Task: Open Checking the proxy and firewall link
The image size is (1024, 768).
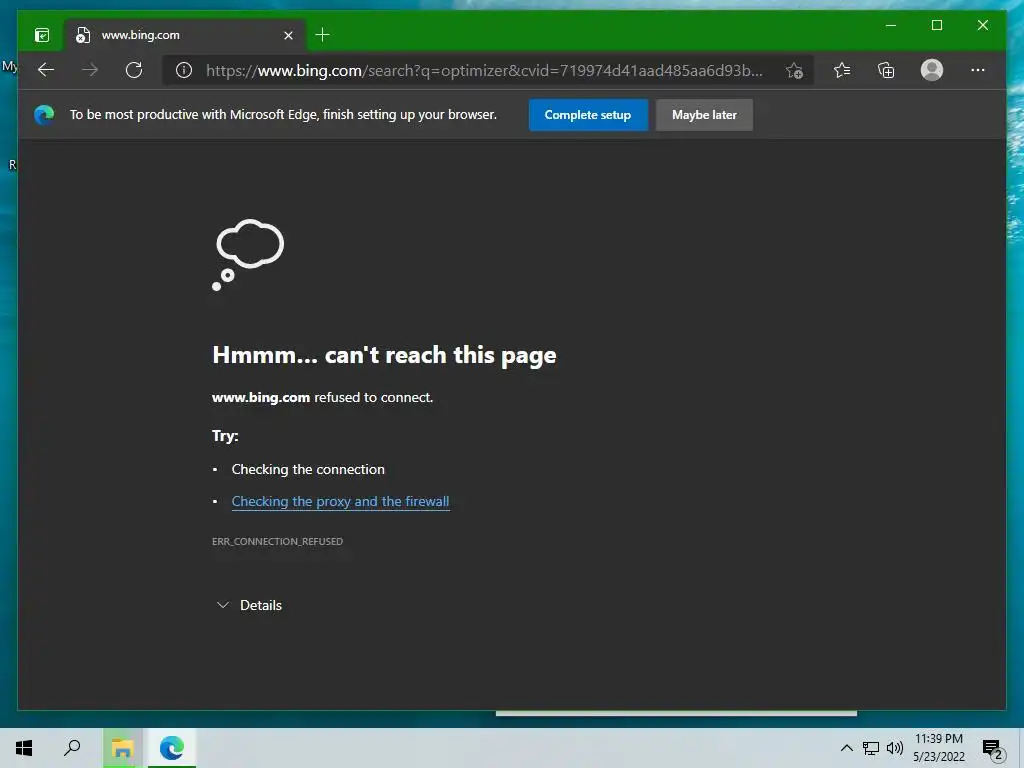Action: tap(340, 502)
